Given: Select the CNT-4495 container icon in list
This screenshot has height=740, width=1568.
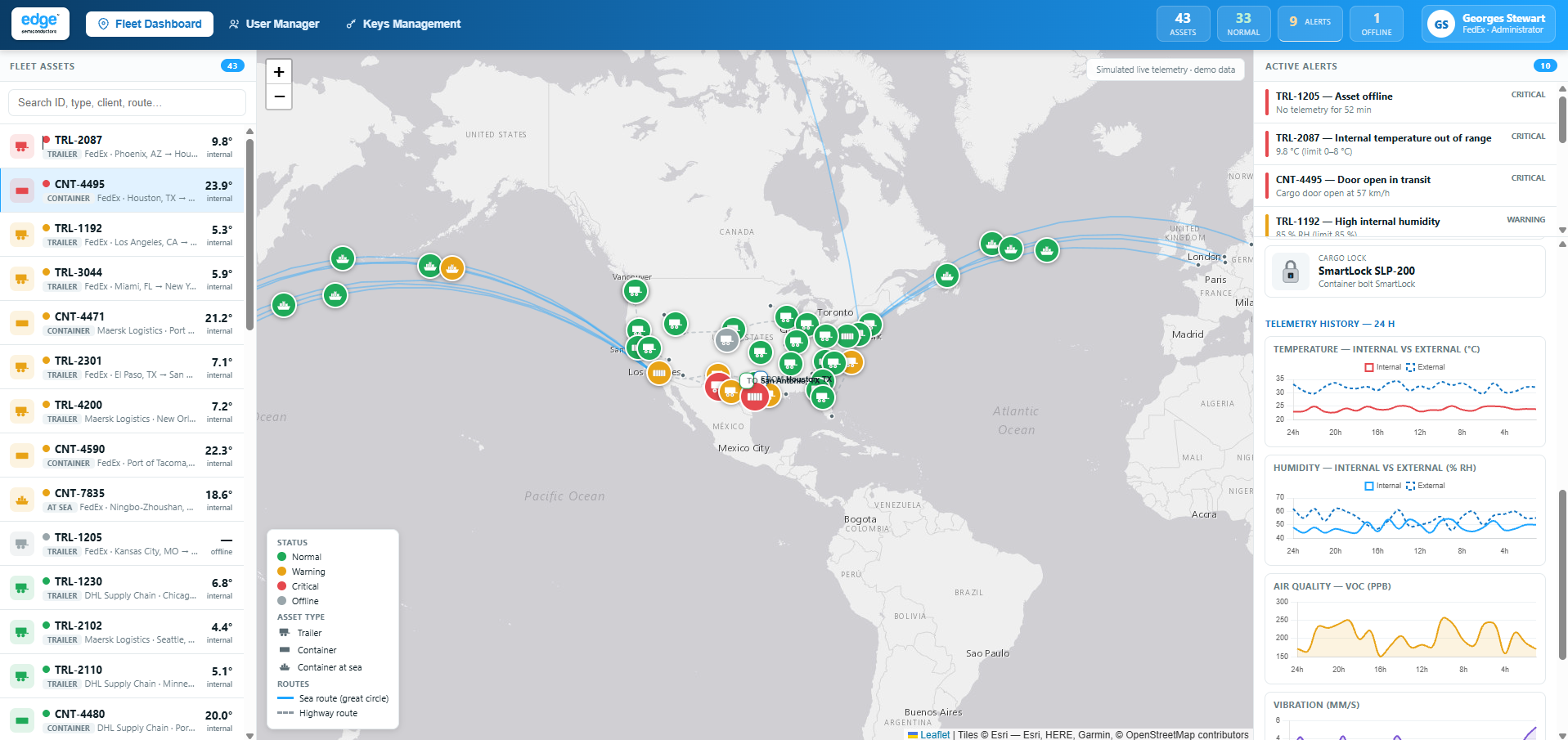Looking at the screenshot, I should (x=22, y=191).
